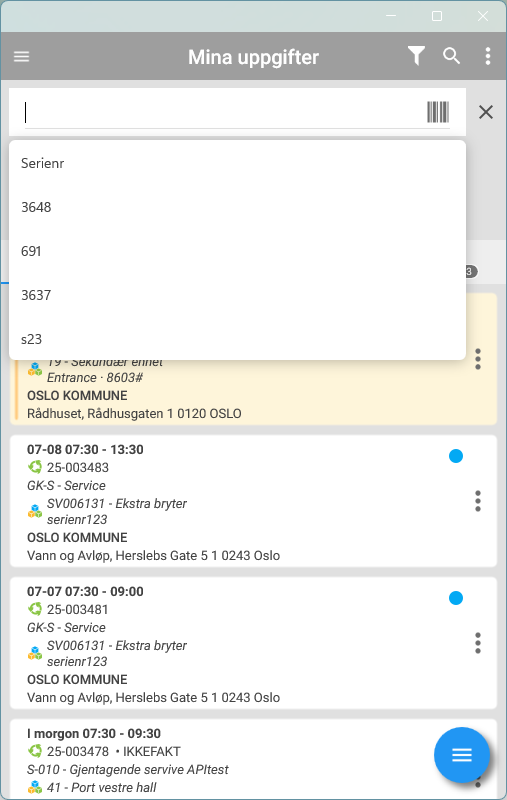This screenshot has height=800, width=507.
Task: Click the search magnifier icon in header
Action: 451,56
